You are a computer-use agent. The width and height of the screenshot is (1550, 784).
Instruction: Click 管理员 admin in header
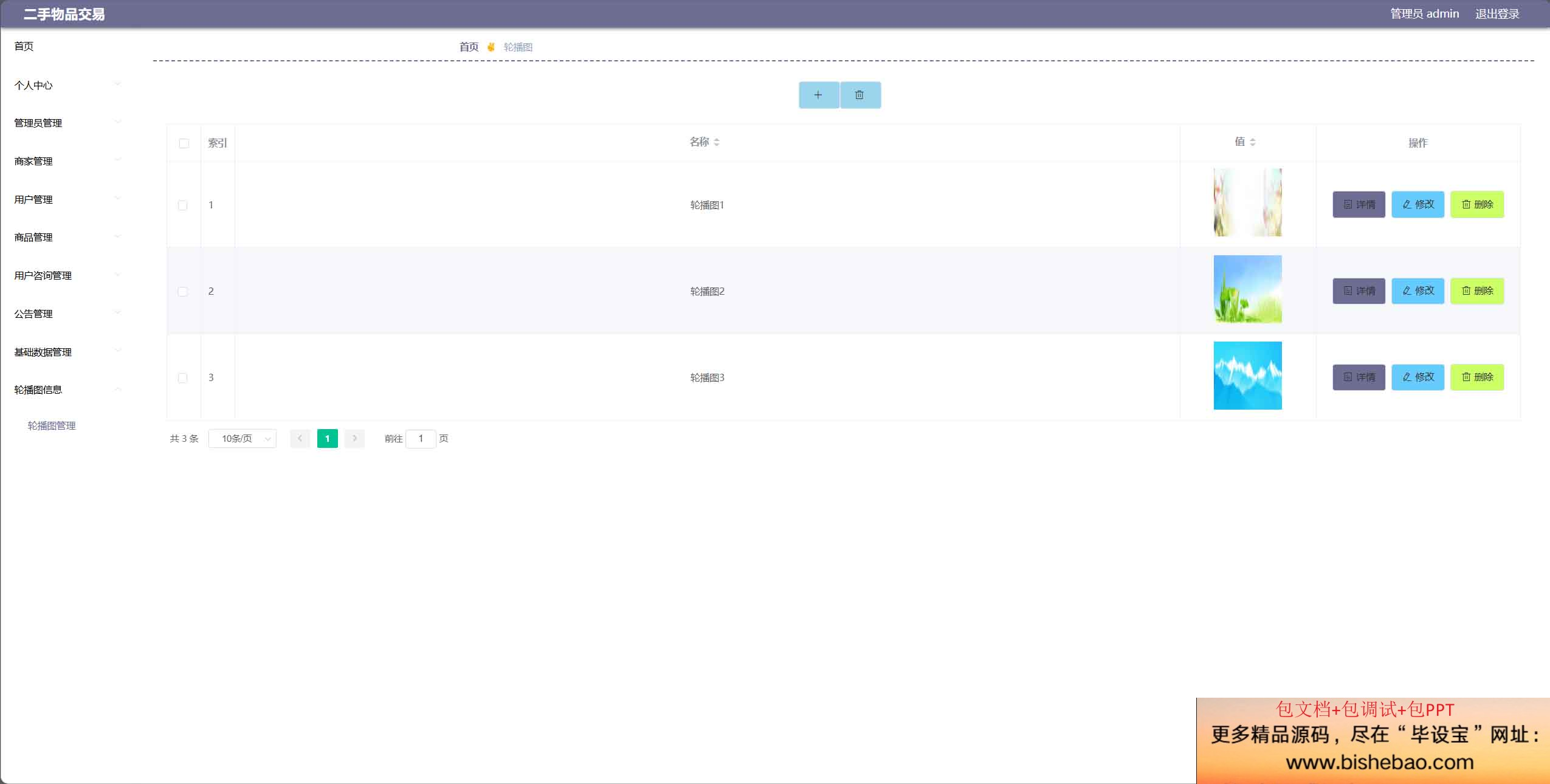click(x=1425, y=13)
